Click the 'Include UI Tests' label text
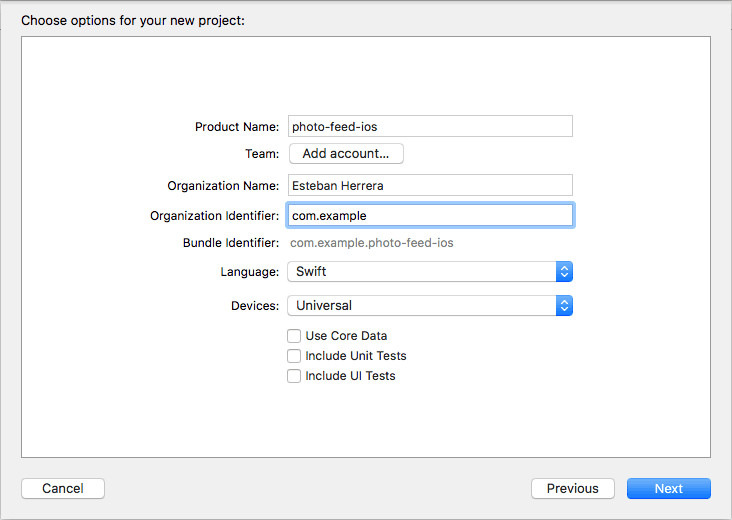This screenshot has width=732, height=520. (x=350, y=376)
